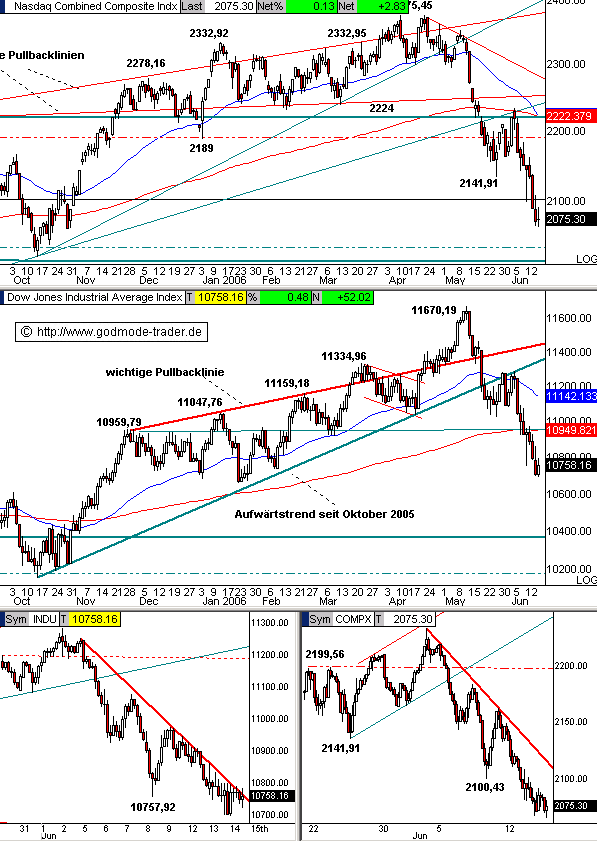
Task: Click the 10757,92 low annotation
Action: (153, 807)
